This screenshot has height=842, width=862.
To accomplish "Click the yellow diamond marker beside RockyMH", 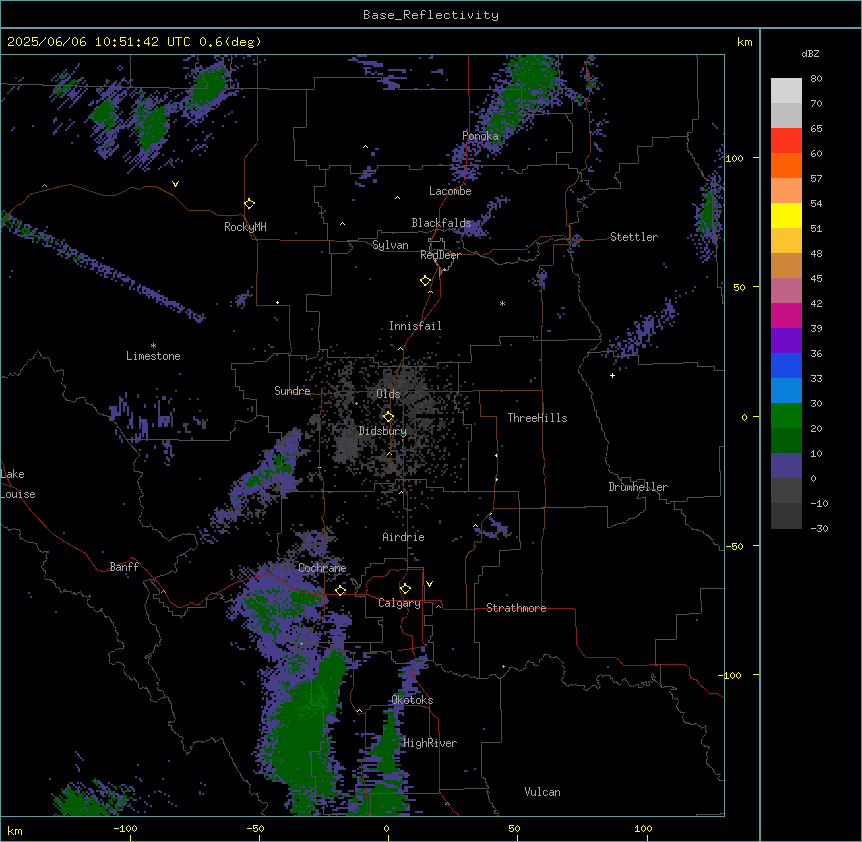I will coord(249,203).
